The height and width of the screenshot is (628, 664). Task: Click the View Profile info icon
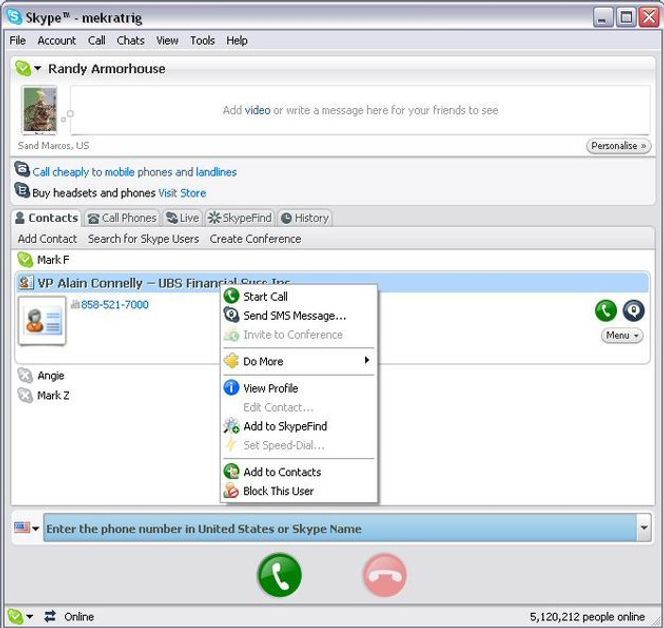click(x=231, y=387)
